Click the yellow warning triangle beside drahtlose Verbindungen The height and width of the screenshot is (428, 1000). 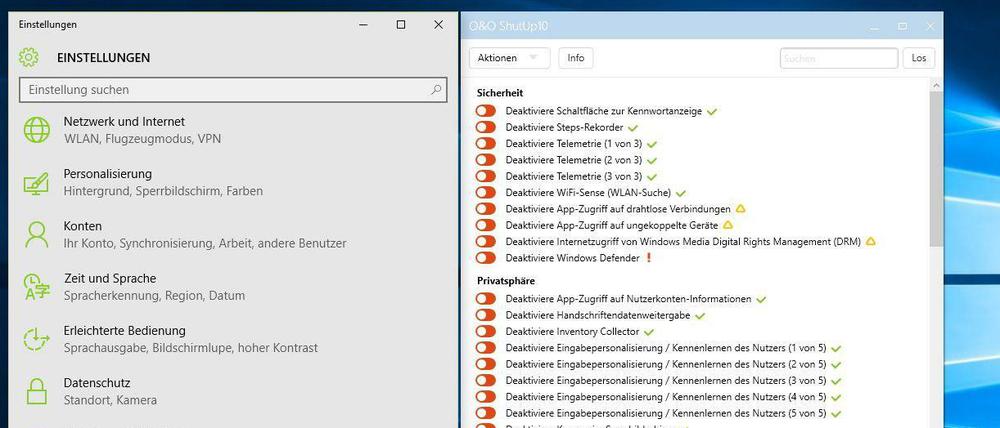[x=740, y=209]
